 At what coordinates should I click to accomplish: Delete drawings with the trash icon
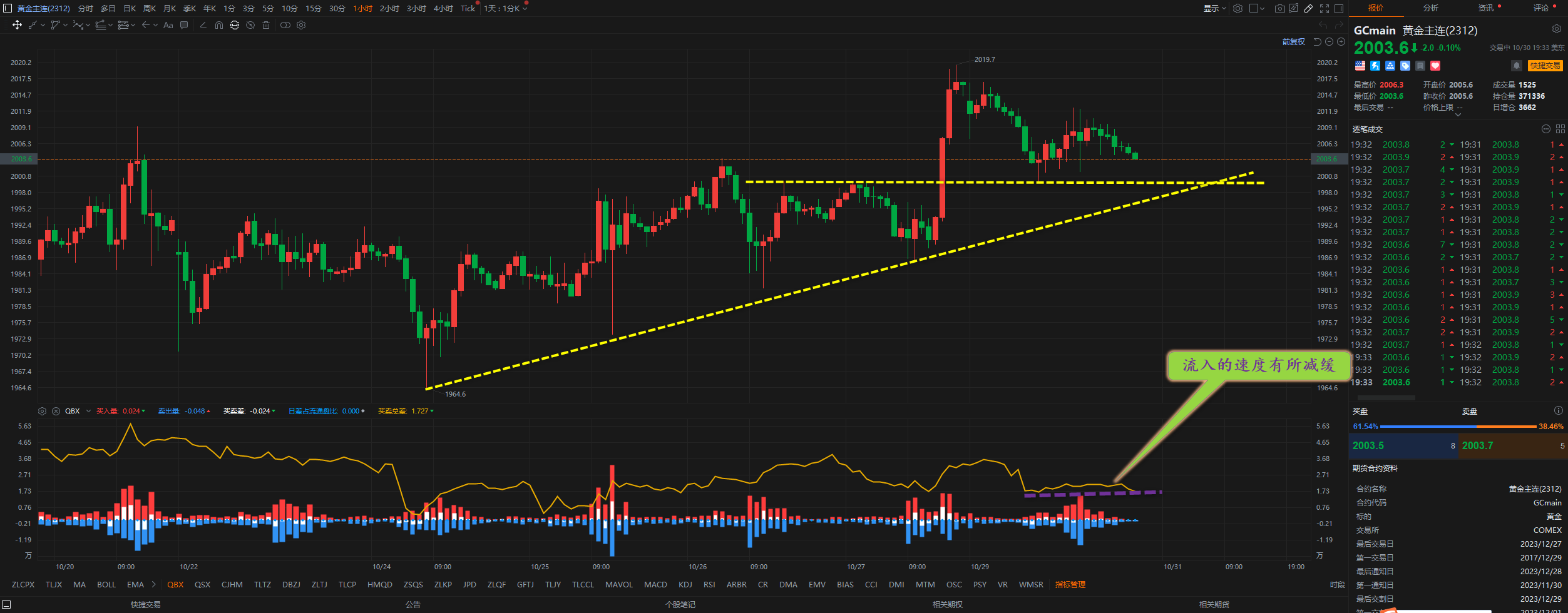coord(266,25)
